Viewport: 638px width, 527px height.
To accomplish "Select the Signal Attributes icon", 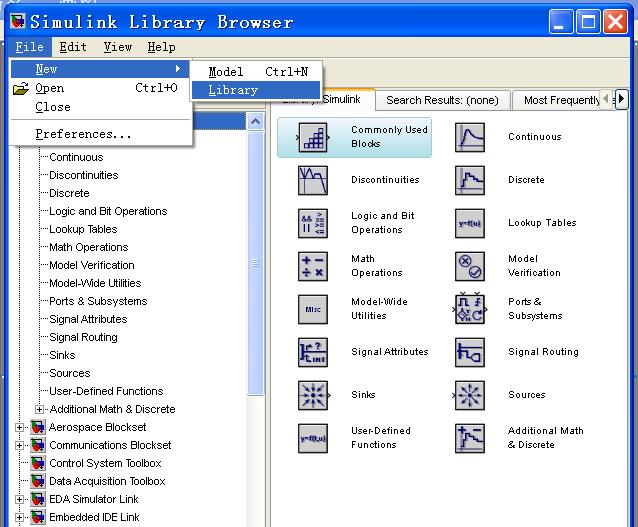I will pyautogui.click(x=312, y=352).
